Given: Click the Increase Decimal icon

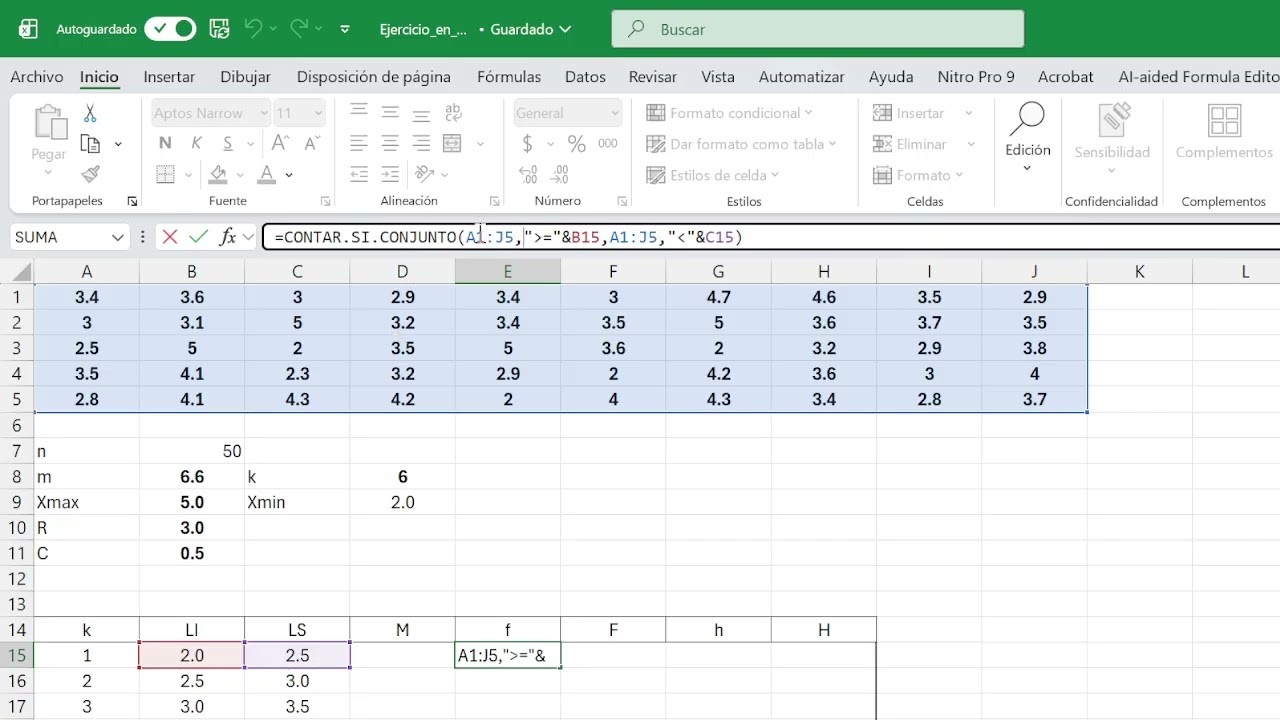Looking at the screenshot, I should point(529,175).
